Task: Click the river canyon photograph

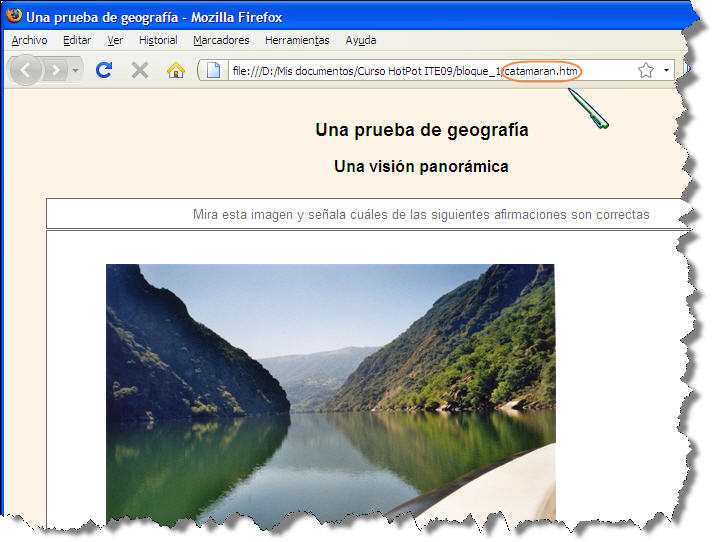Action: point(331,394)
